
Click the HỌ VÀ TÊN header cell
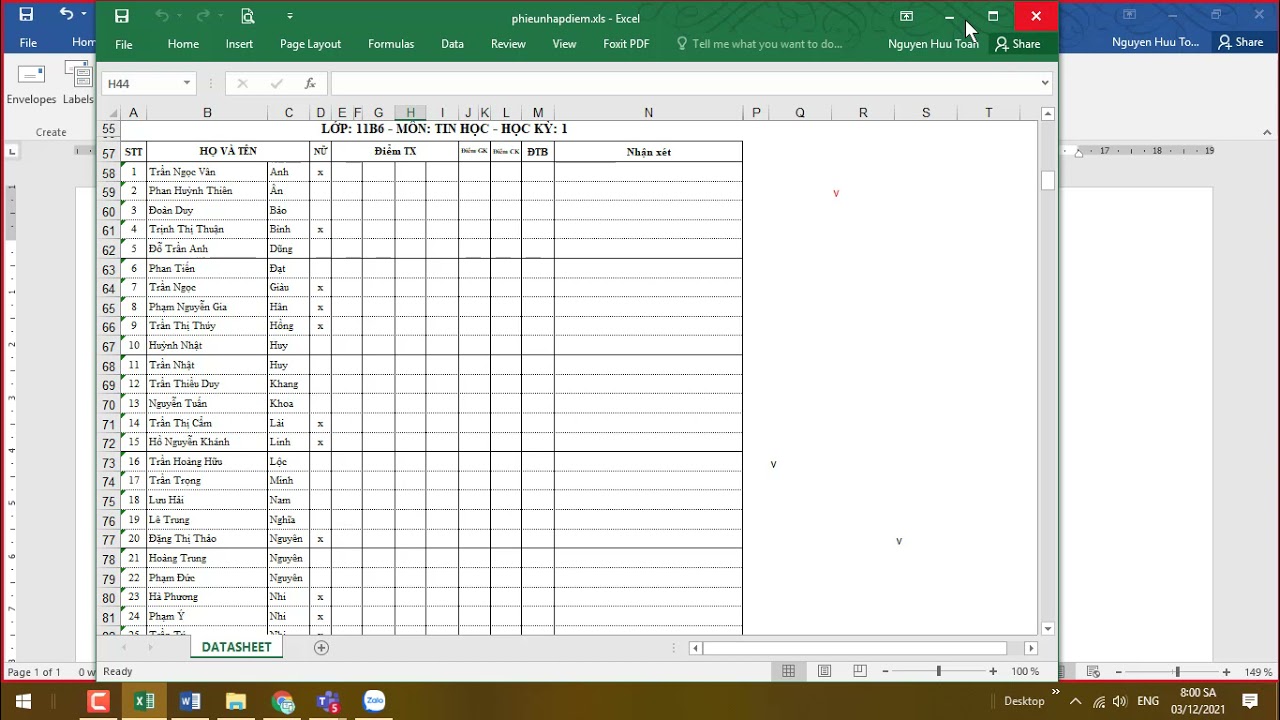coord(228,151)
